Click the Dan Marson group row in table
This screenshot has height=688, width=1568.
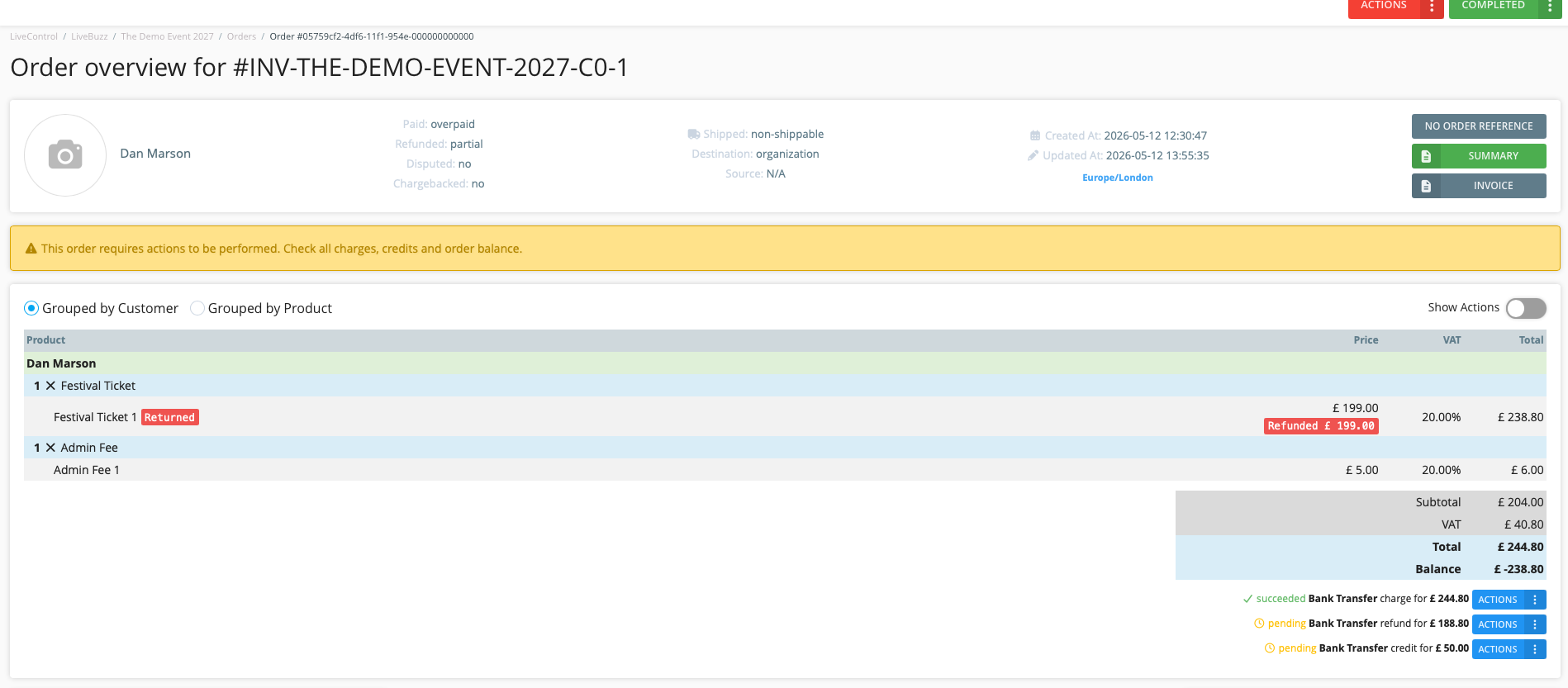click(785, 363)
